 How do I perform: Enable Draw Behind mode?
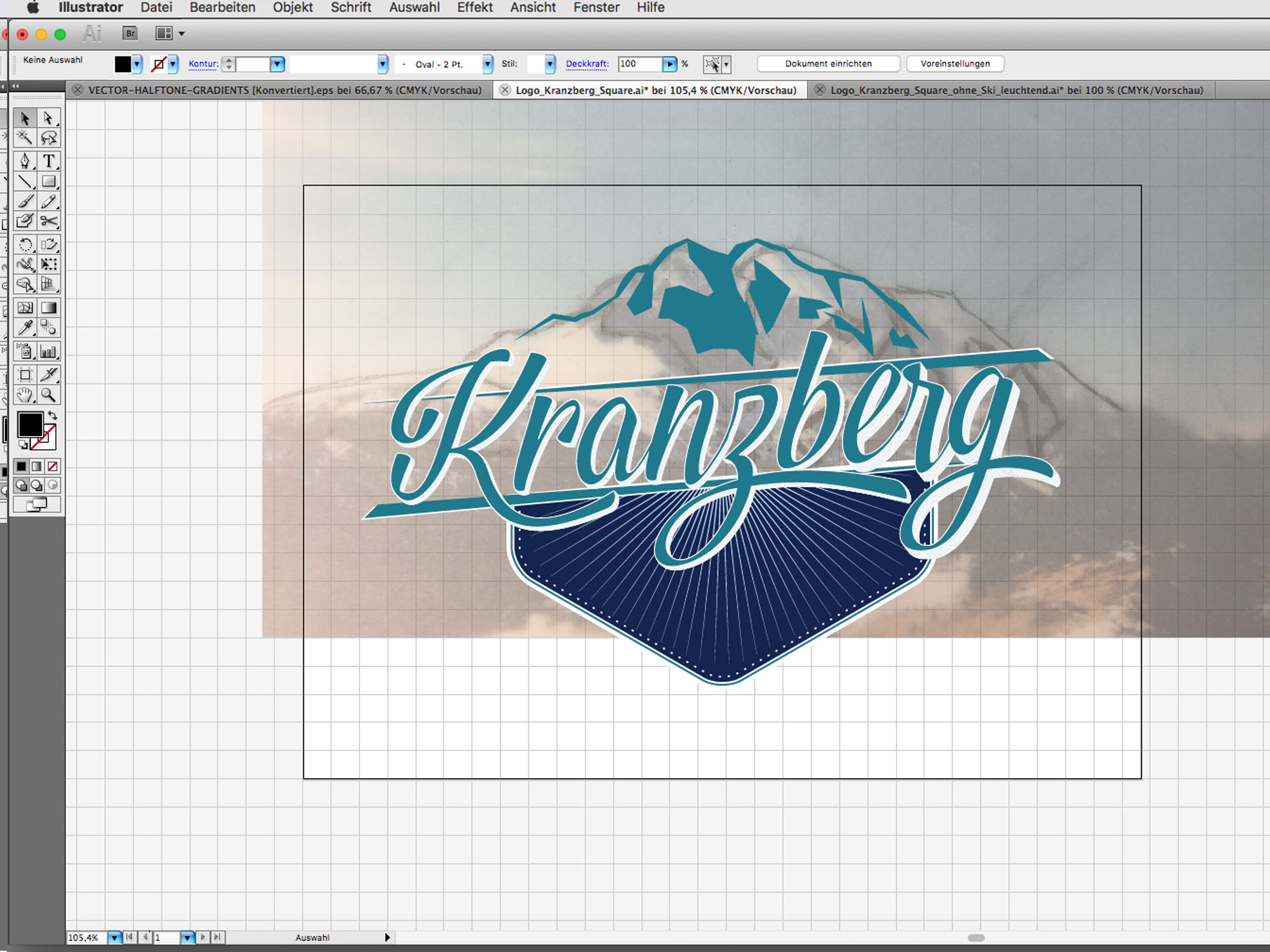pyautogui.click(x=37, y=486)
